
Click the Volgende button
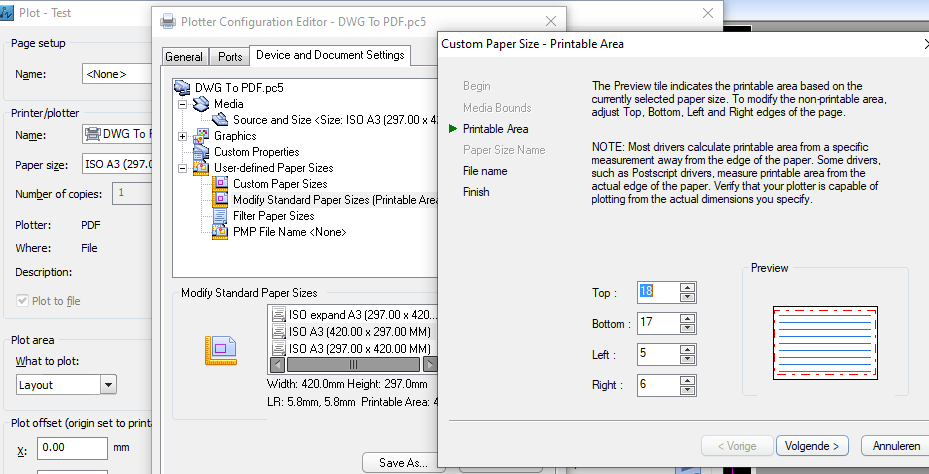tap(813, 445)
